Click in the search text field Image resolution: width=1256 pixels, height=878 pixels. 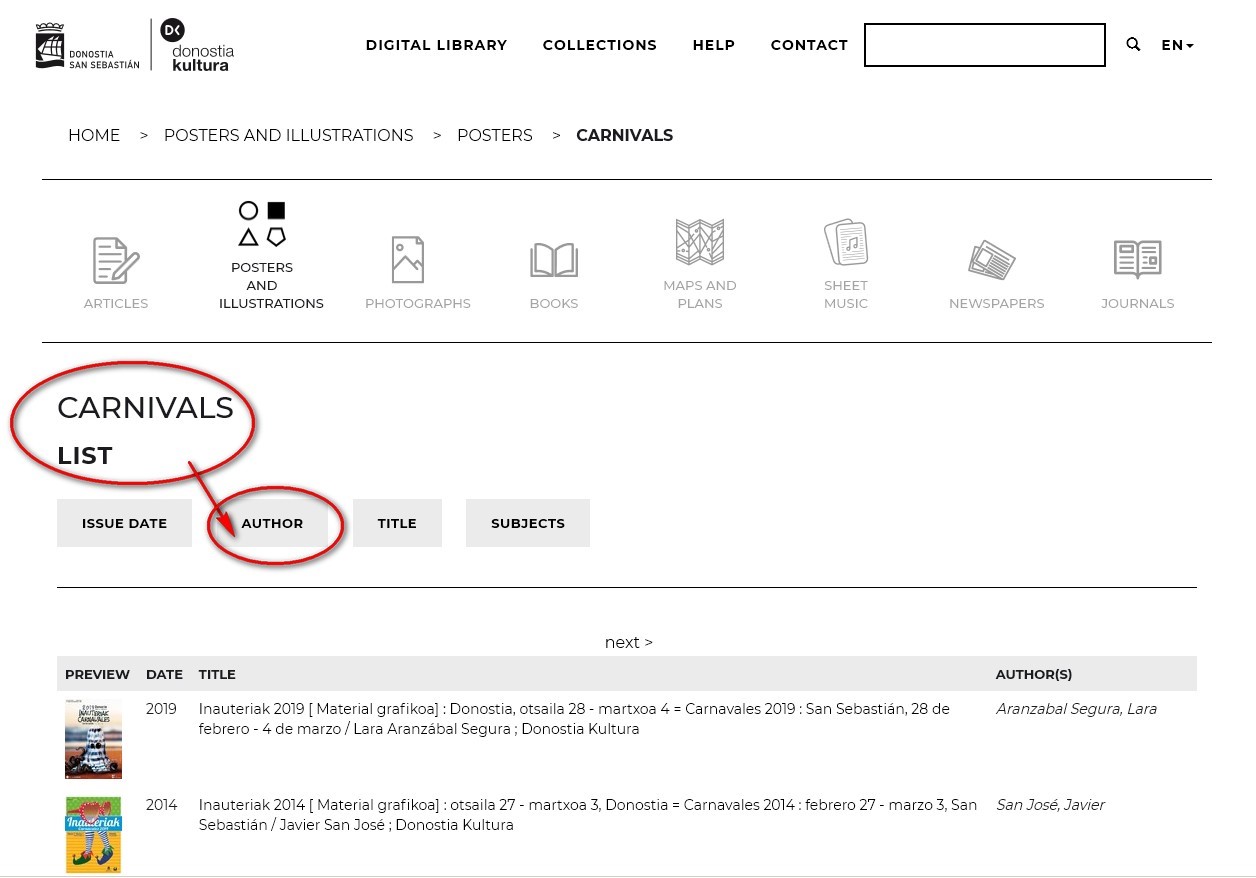pyautogui.click(x=984, y=45)
